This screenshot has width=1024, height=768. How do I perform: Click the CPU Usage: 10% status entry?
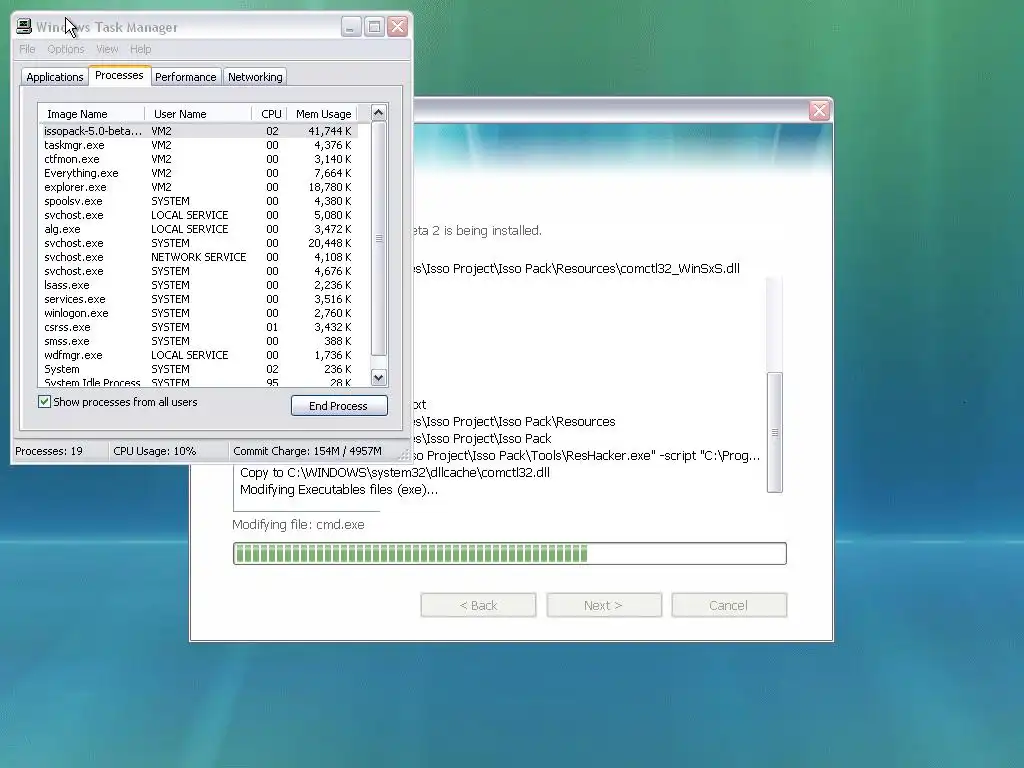coord(155,451)
